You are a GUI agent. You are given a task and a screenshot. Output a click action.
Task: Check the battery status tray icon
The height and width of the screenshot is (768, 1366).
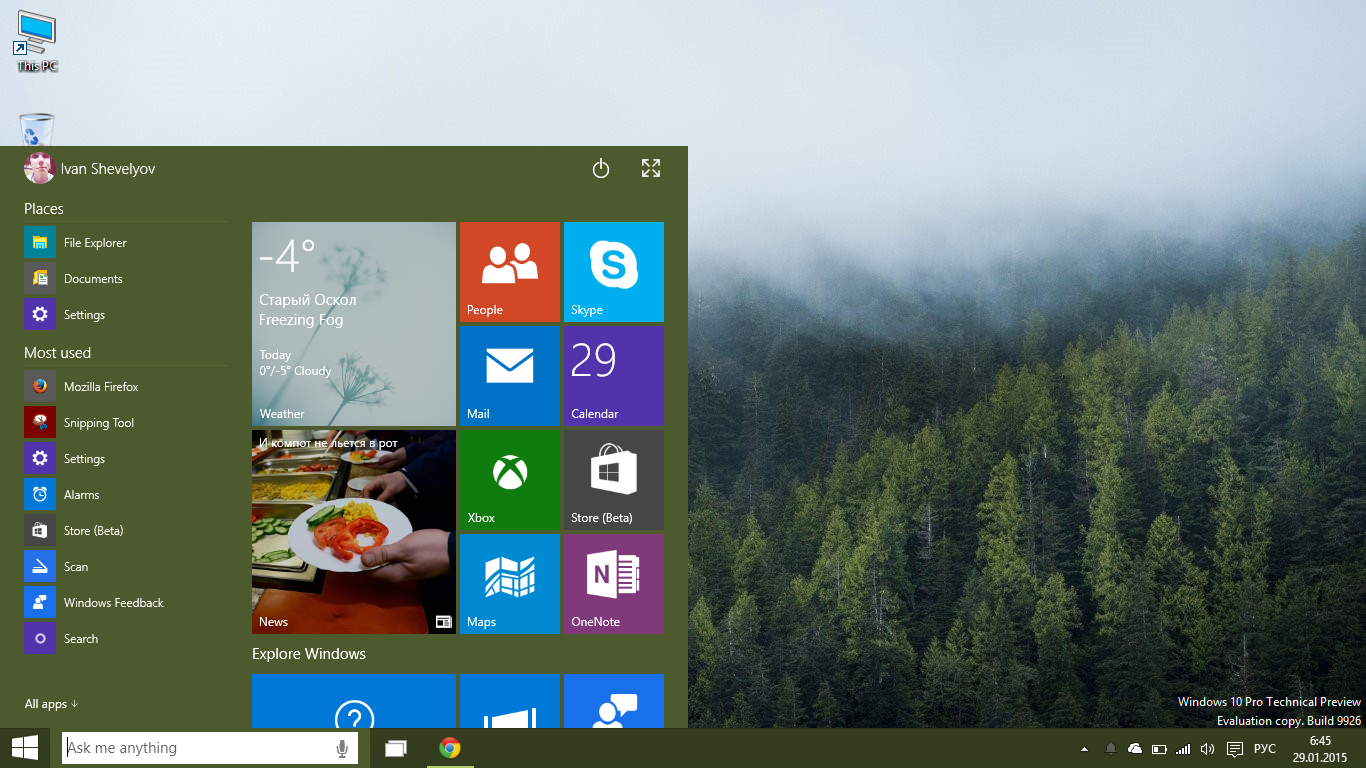coord(1159,749)
